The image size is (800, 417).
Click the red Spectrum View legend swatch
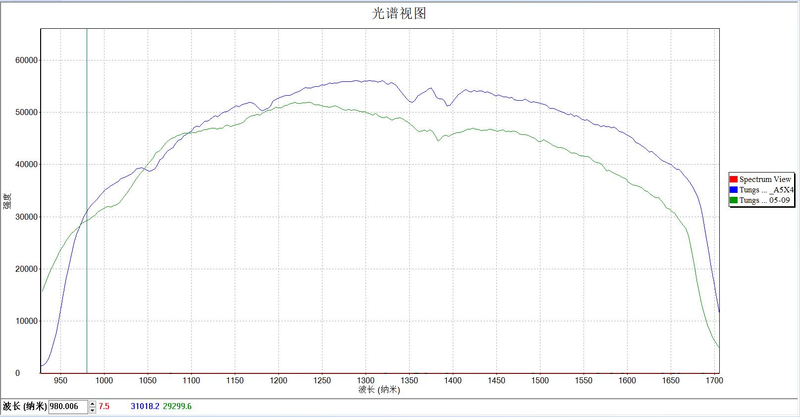[x=734, y=180]
